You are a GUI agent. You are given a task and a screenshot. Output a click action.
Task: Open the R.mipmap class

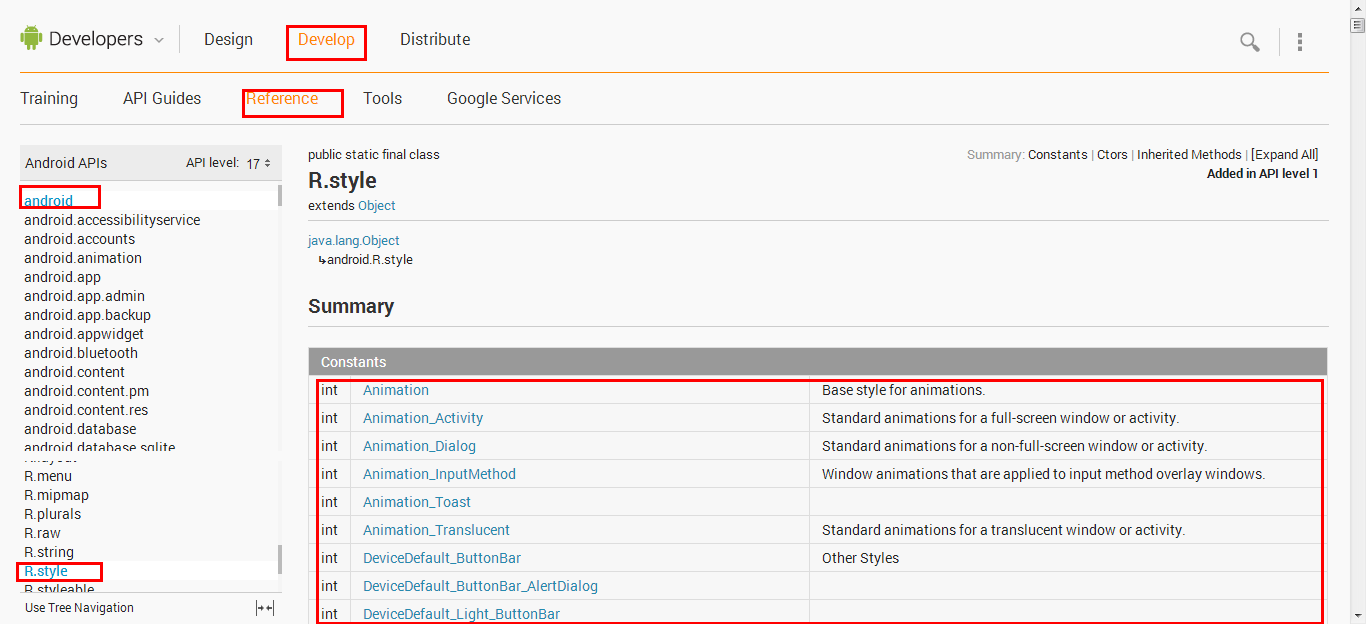(56, 495)
